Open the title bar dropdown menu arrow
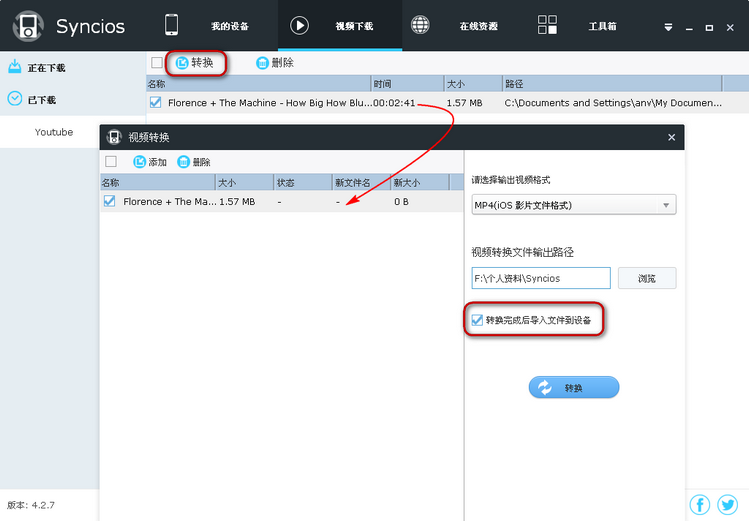Viewport: 749px width, 521px height. [x=668, y=28]
